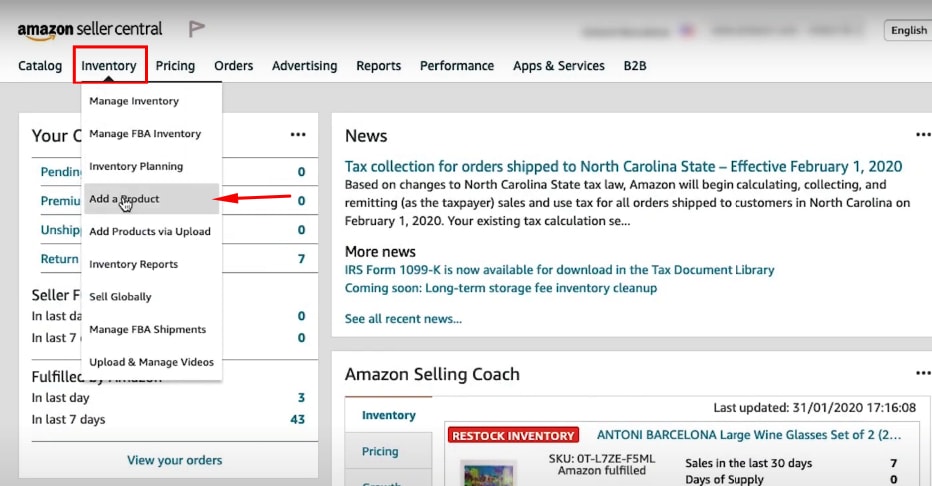
Task: Click the Amazon Seller Central logo
Action: [x=90, y=30]
